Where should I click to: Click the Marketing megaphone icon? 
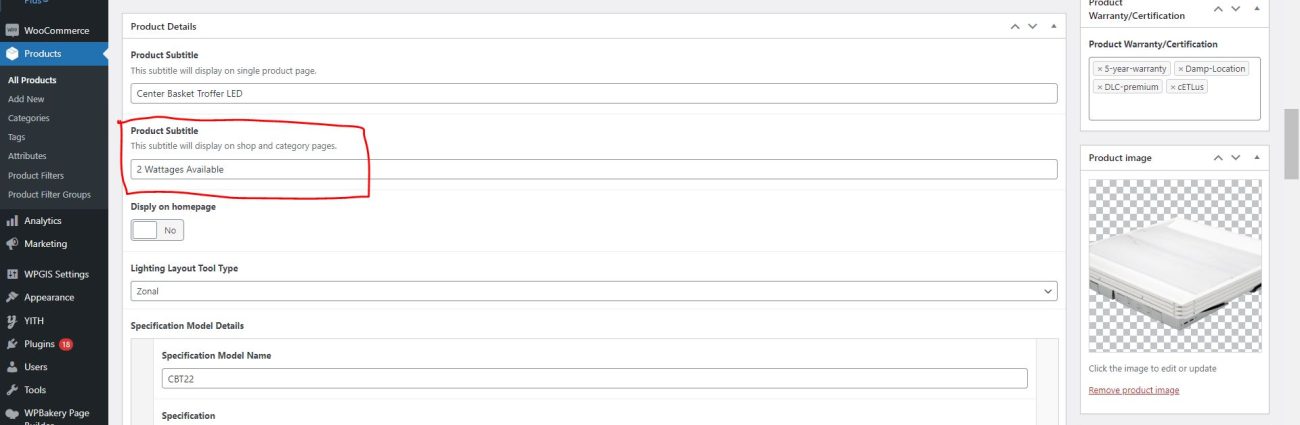12,244
